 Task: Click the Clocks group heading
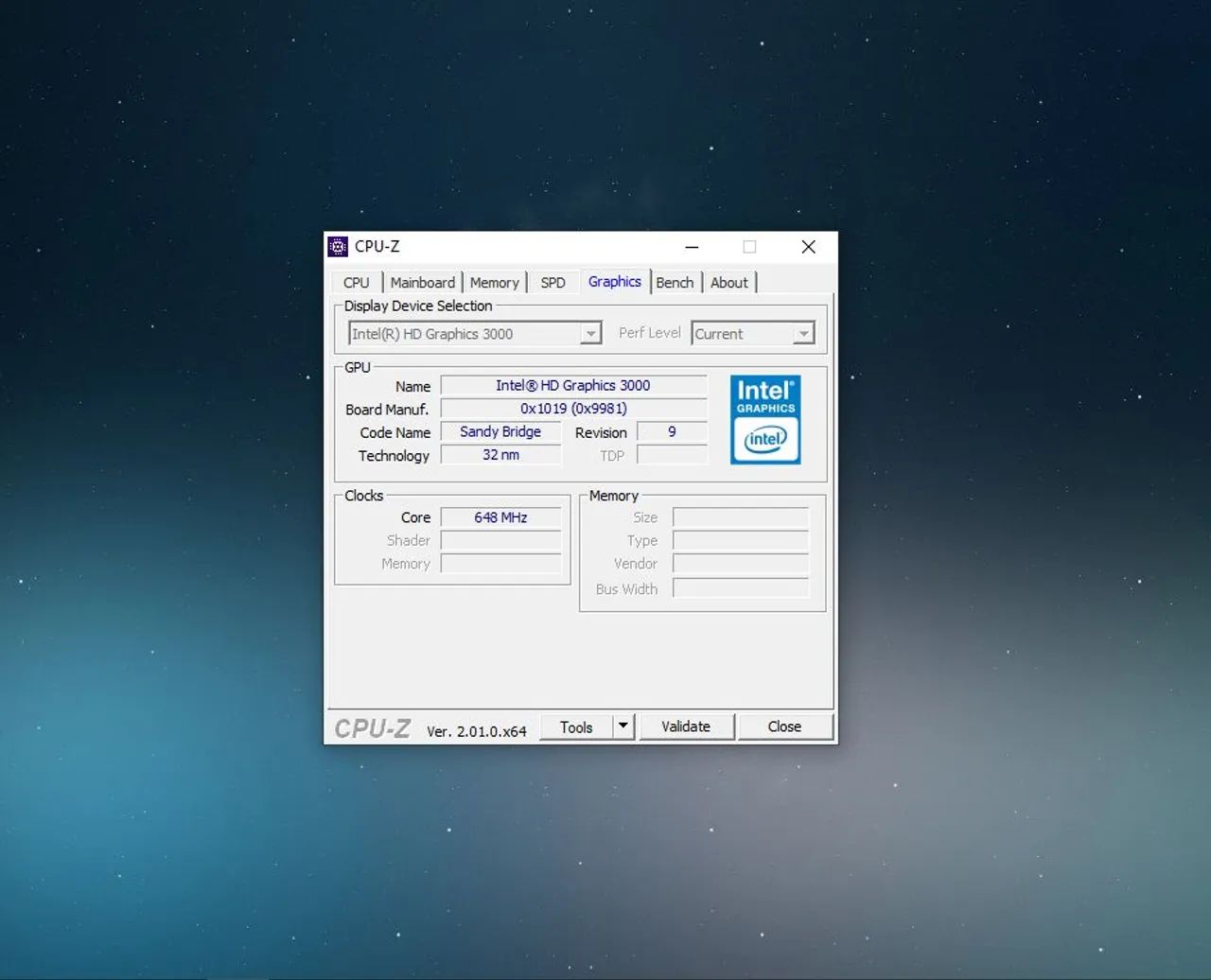point(364,496)
